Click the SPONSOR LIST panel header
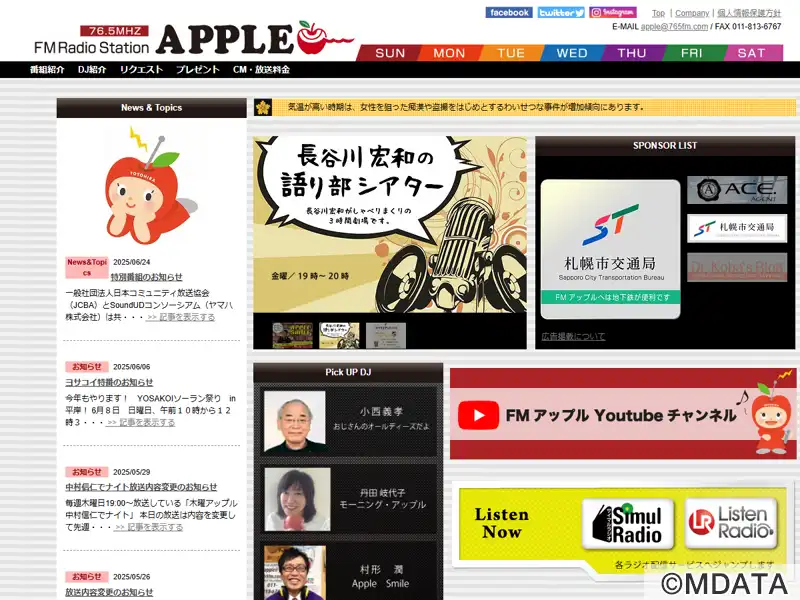800x600 pixels. tap(665, 145)
